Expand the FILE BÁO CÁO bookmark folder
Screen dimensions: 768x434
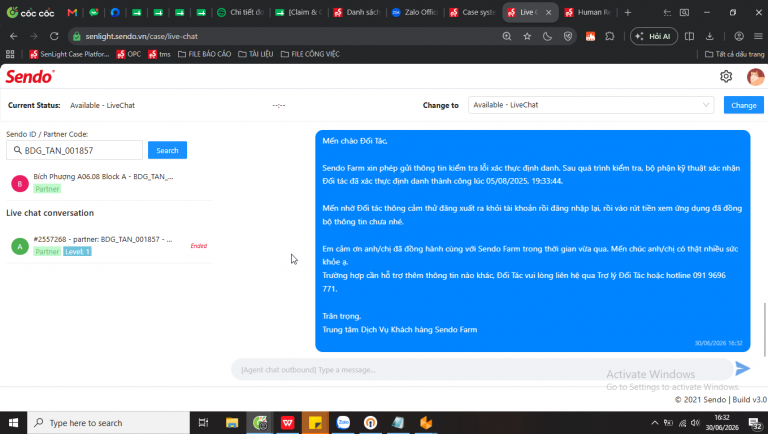coord(204,54)
